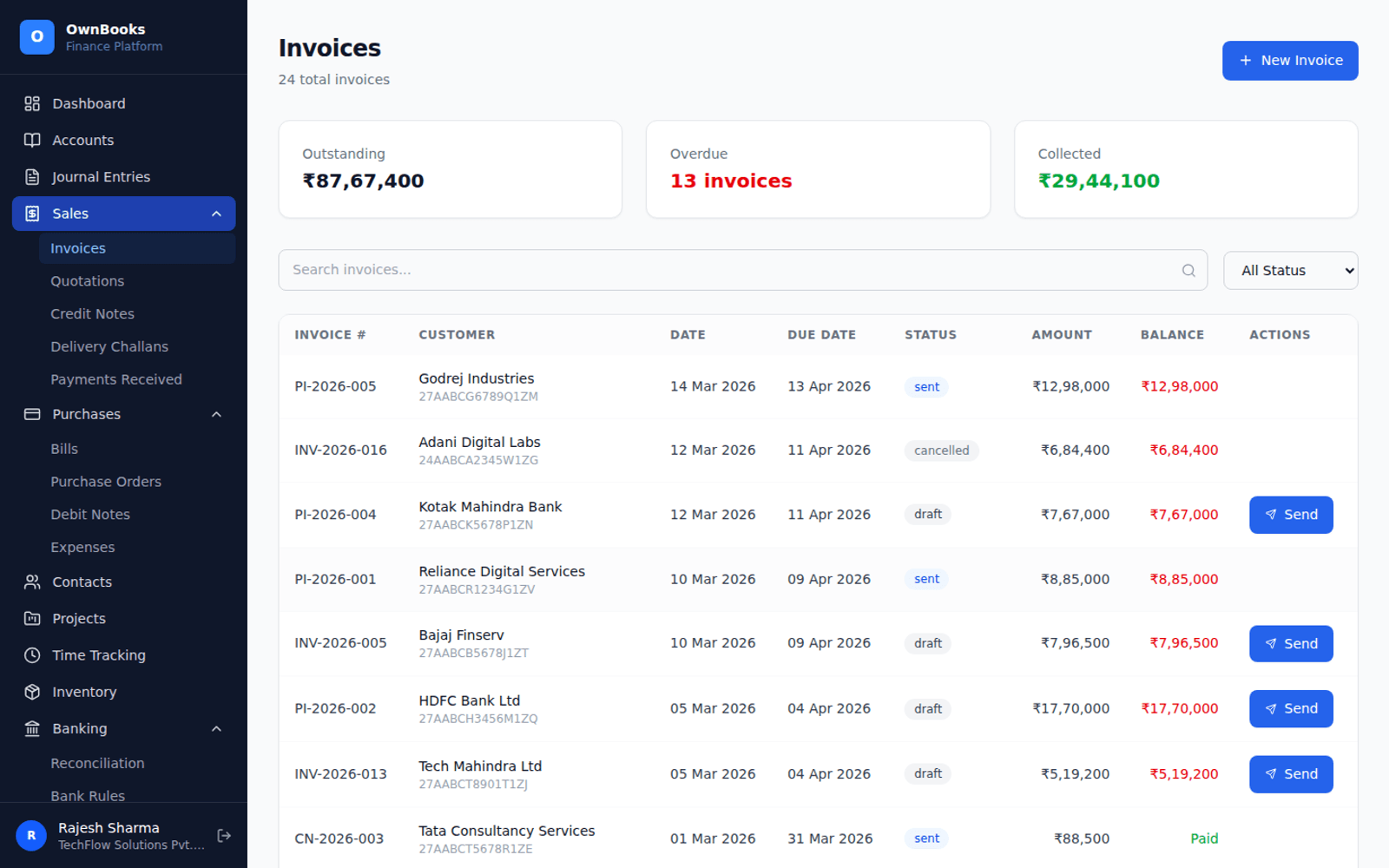
Task: Click customer Reliance Digital Services
Action: pyautogui.click(x=502, y=571)
